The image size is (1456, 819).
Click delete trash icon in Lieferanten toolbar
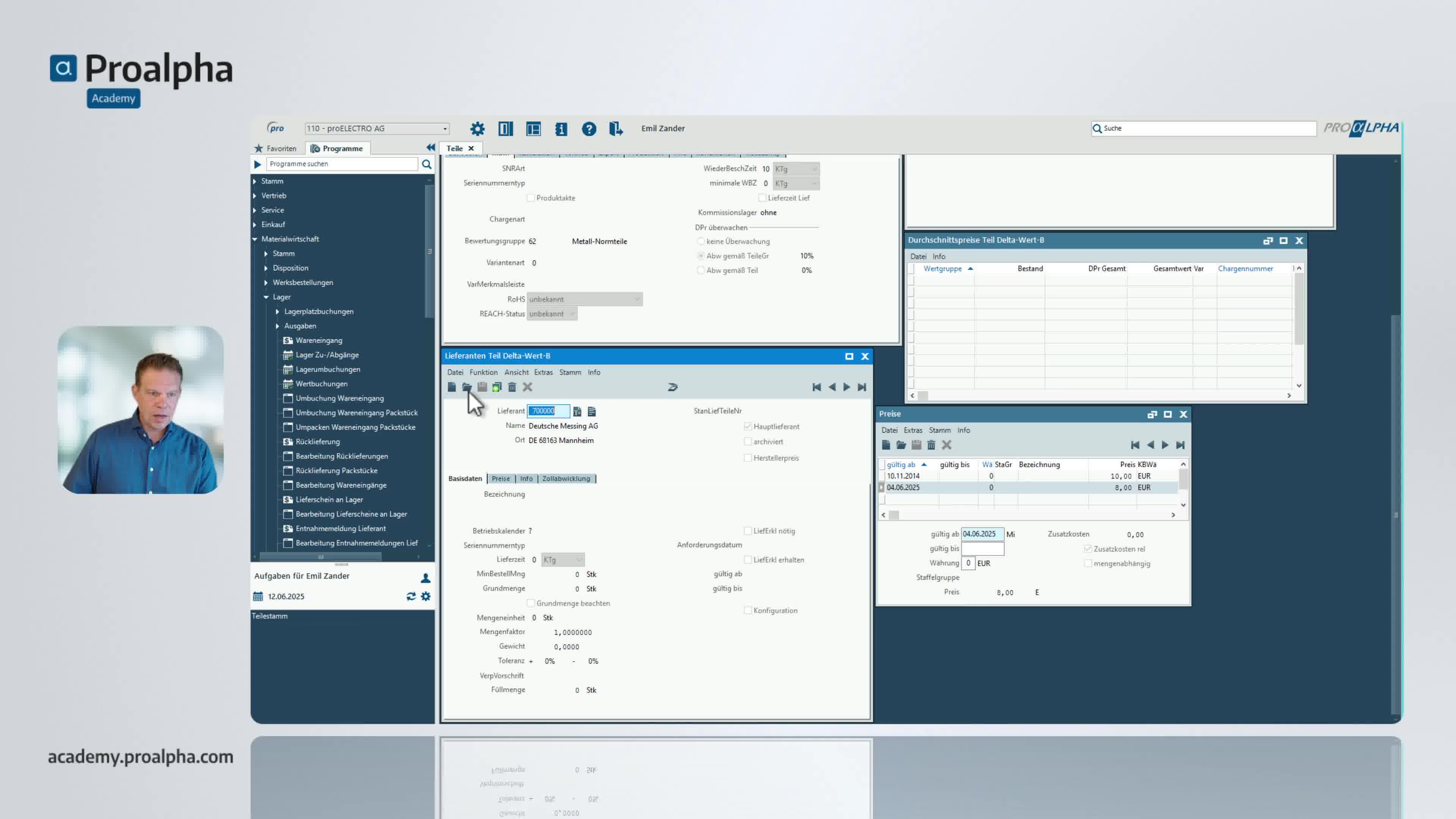point(512,387)
